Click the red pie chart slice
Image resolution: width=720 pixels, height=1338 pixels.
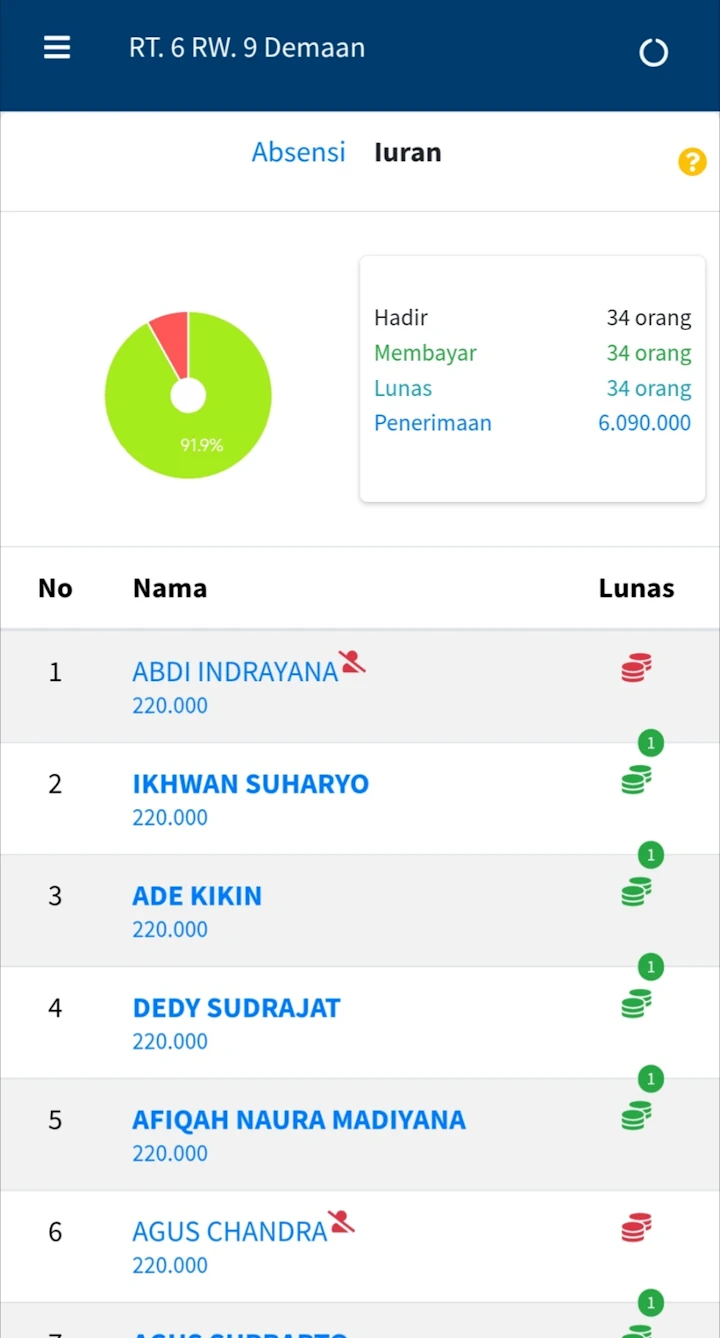pos(172,335)
